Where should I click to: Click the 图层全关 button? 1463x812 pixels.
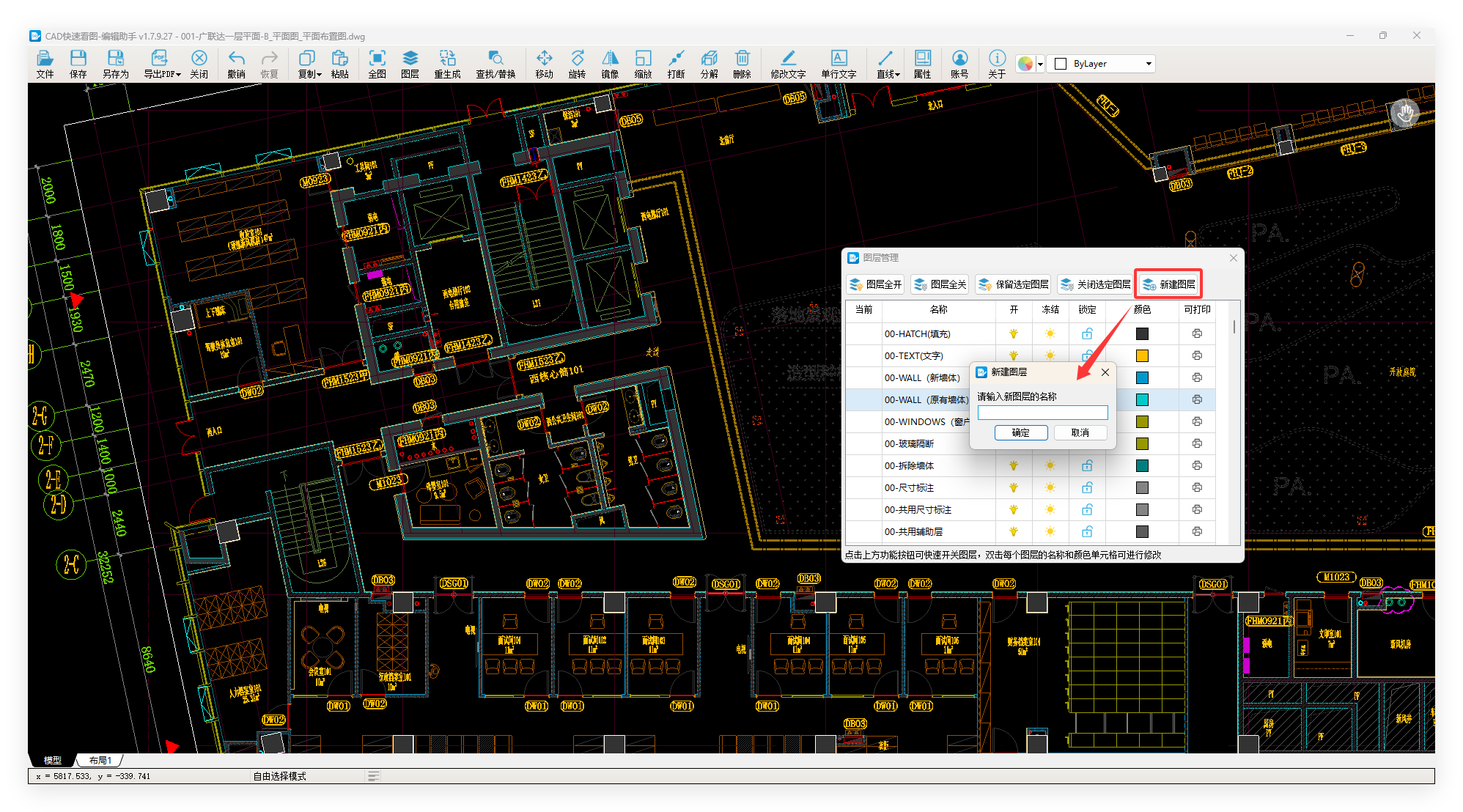(x=940, y=284)
